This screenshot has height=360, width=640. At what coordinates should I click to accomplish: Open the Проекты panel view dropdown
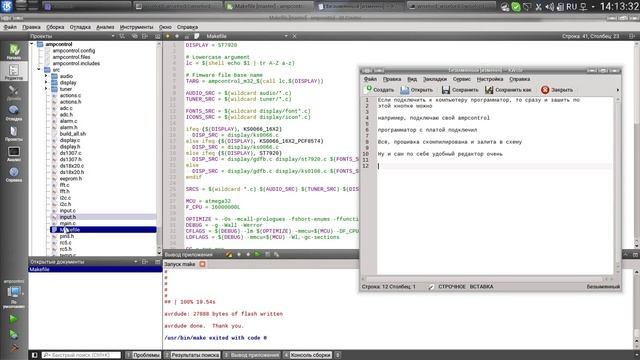click(113, 36)
